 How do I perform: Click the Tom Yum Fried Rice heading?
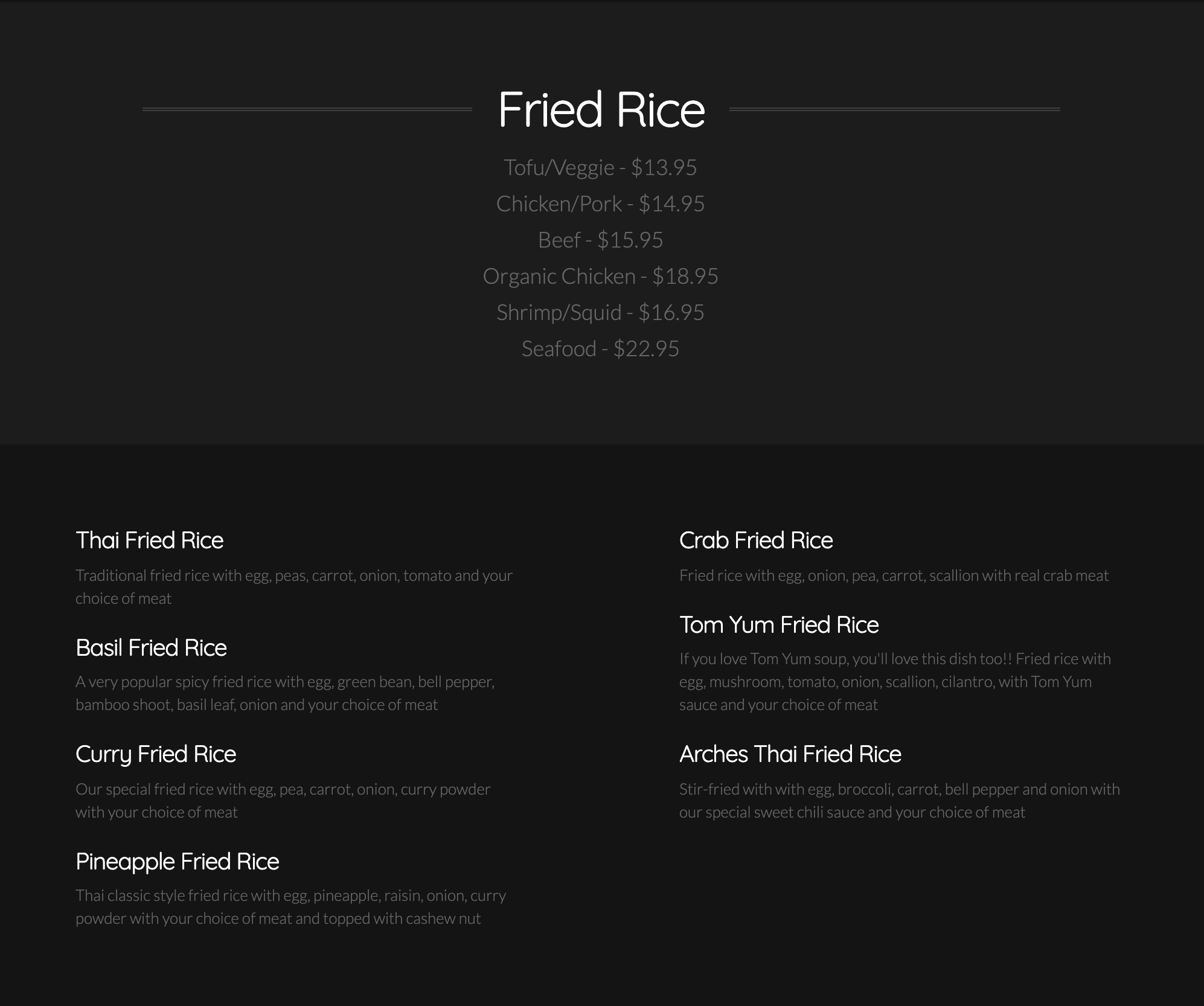[779, 625]
